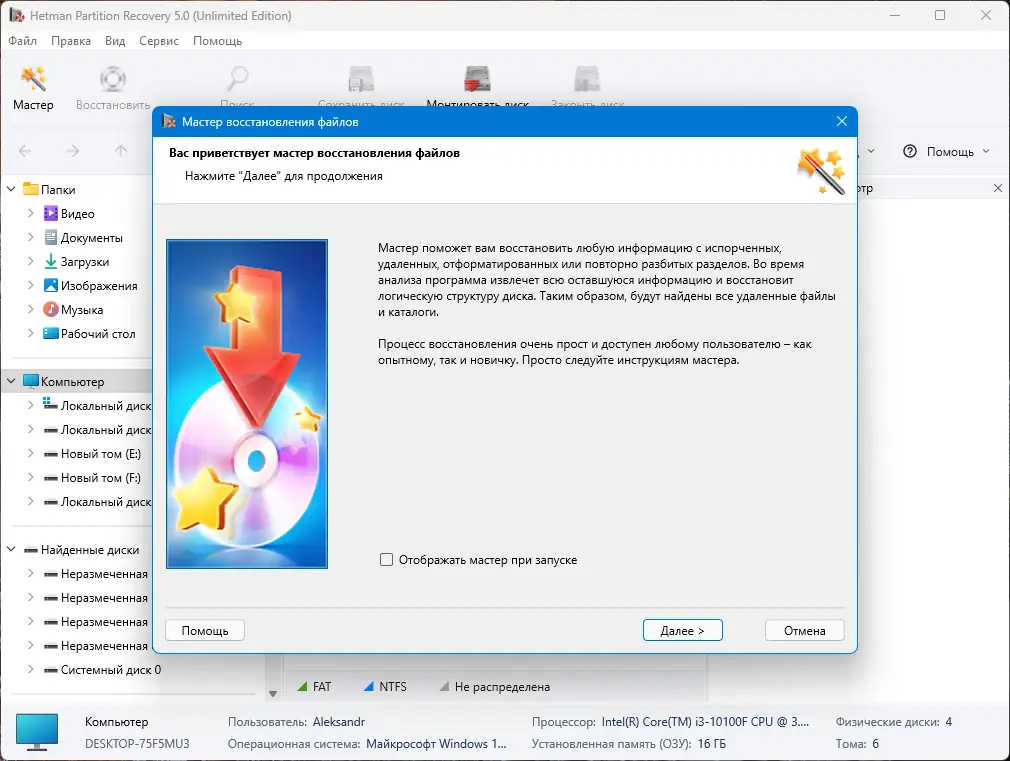
Task: Click the wizard illustration image
Action: [x=247, y=404]
